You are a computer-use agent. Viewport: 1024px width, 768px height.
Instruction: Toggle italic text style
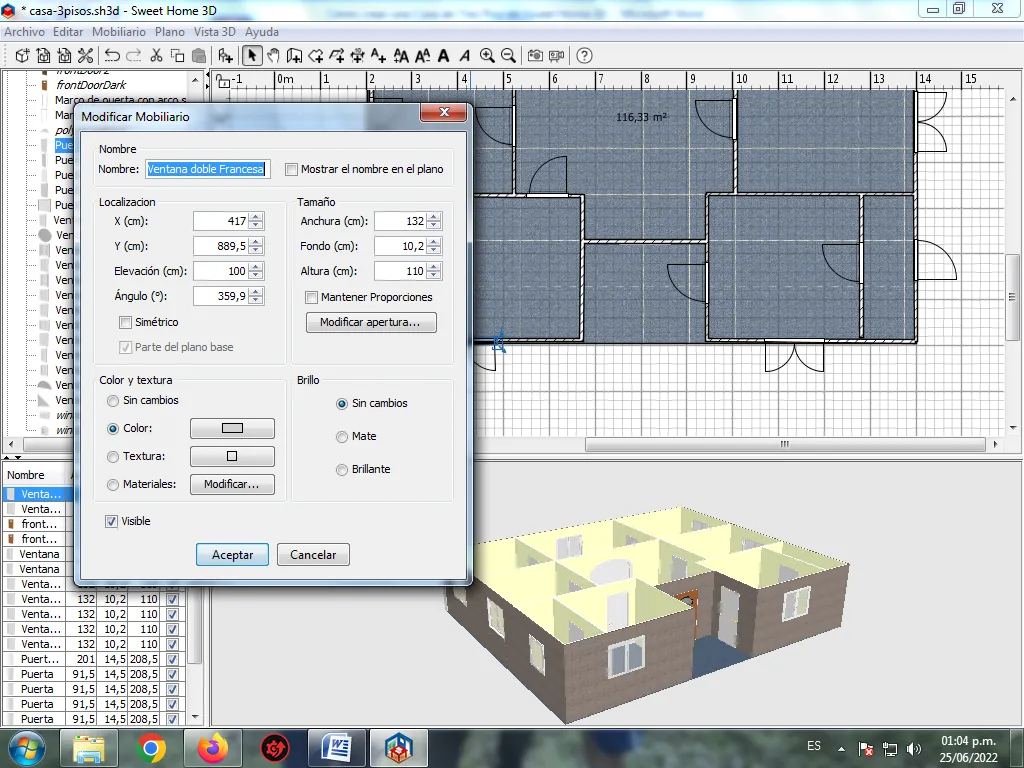pyautogui.click(x=464, y=56)
